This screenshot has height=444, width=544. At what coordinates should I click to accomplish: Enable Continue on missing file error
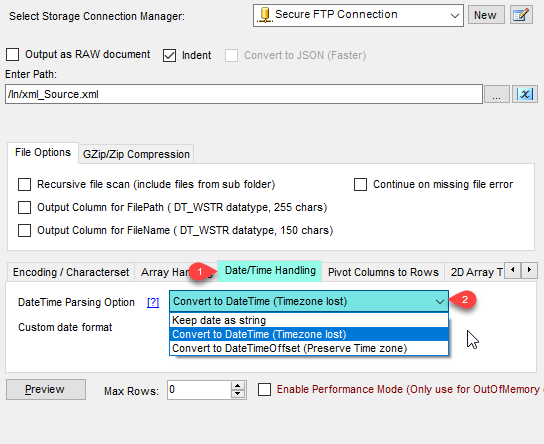tap(360, 185)
